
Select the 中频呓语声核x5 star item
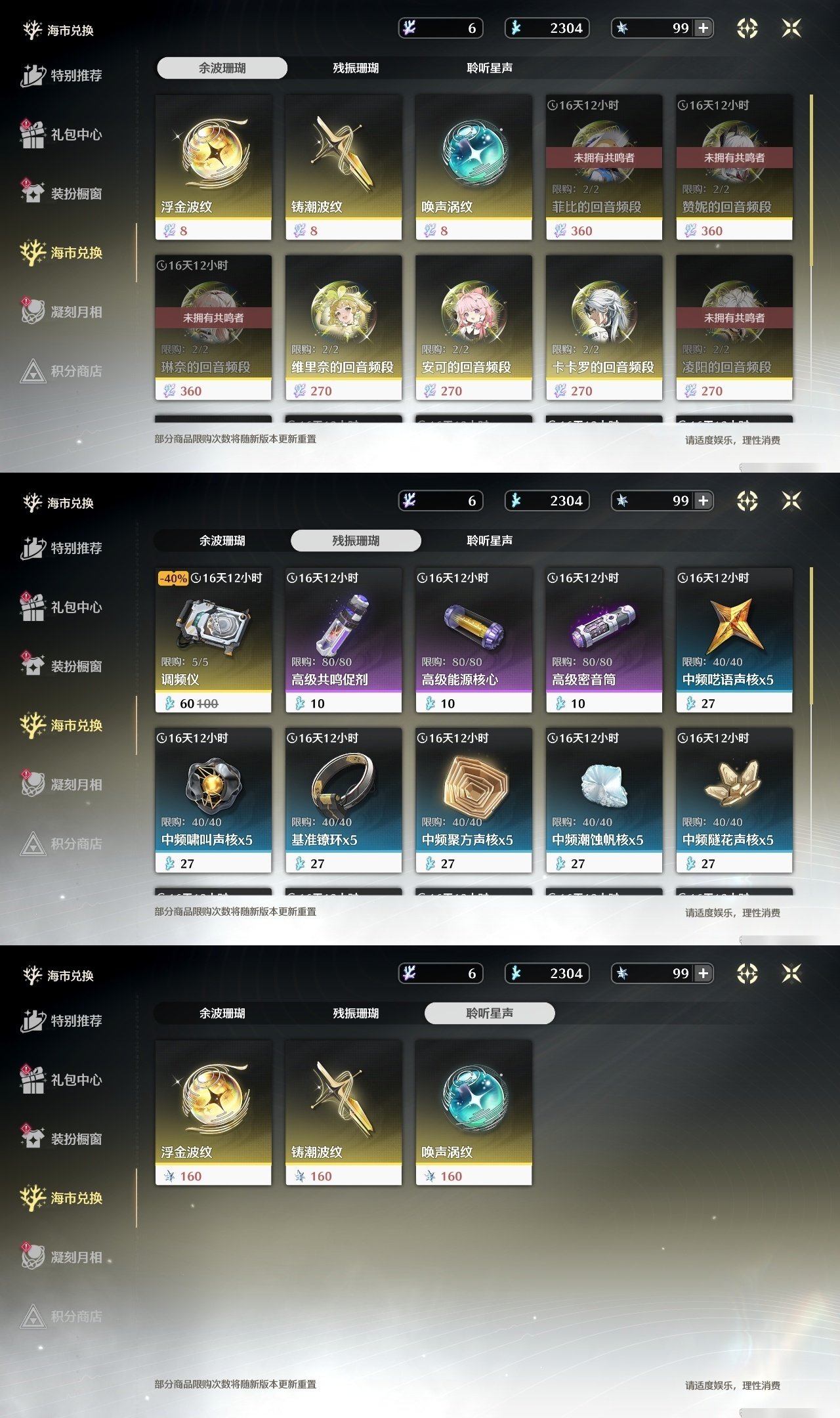tap(734, 640)
